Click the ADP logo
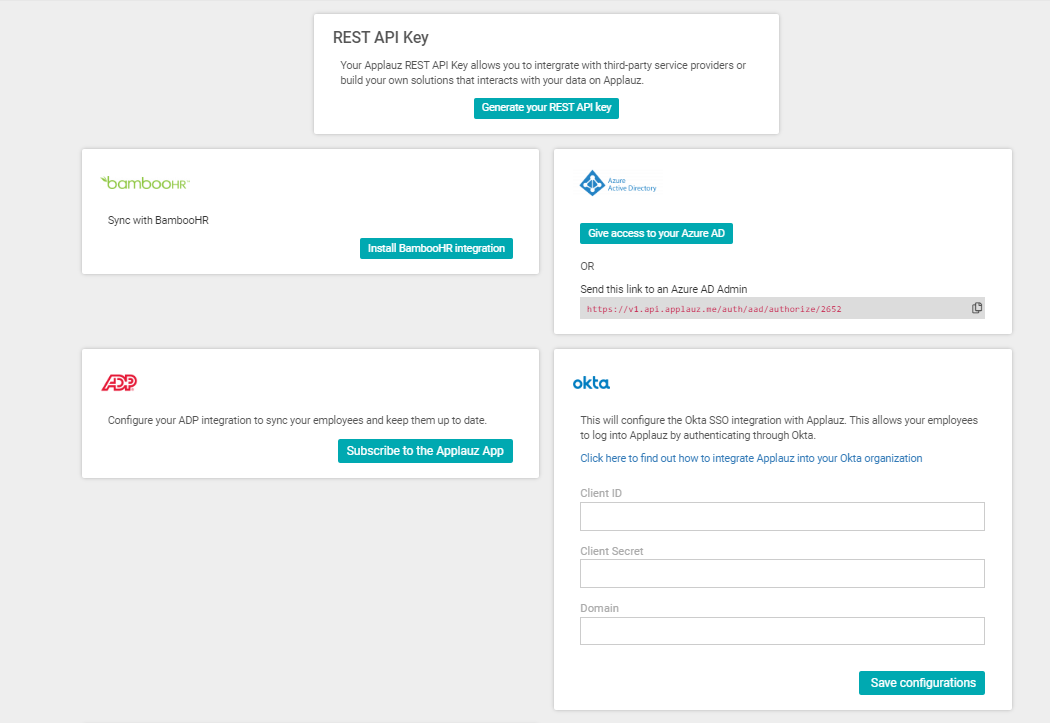The width and height of the screenshot is (1050, 723). (119, 383)
